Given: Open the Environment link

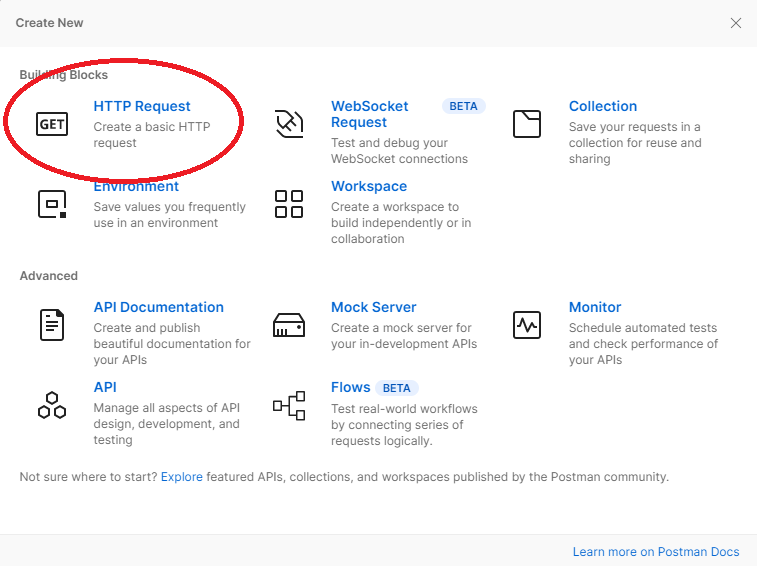Looking at the screenshot, I should [x=136, y=186].
